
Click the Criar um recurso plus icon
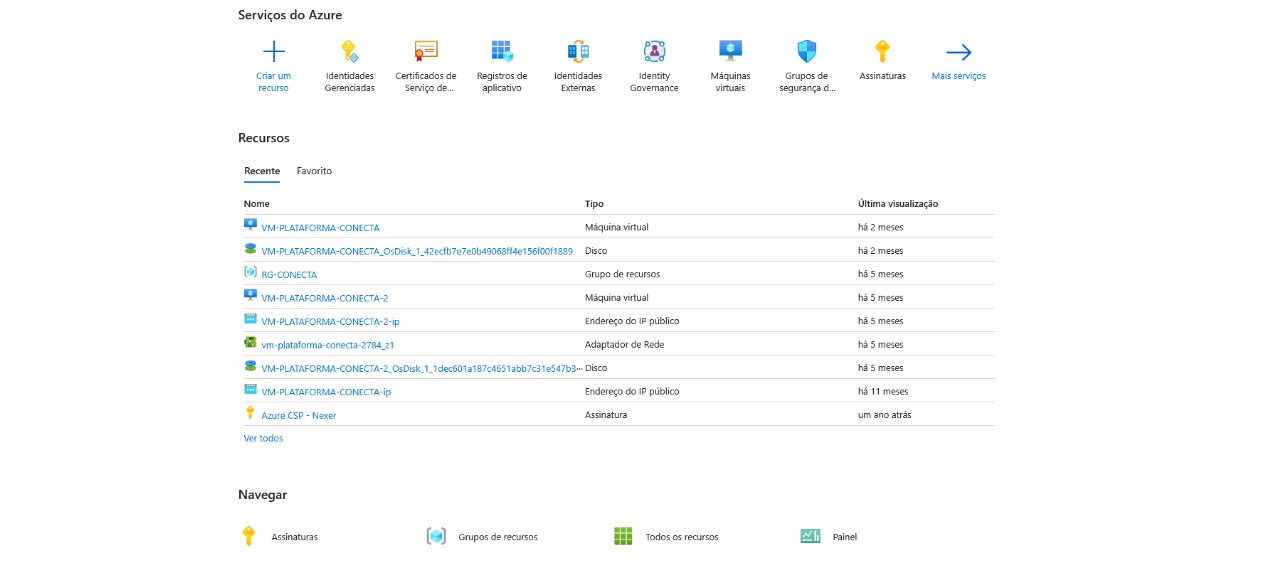pos(273,52)
